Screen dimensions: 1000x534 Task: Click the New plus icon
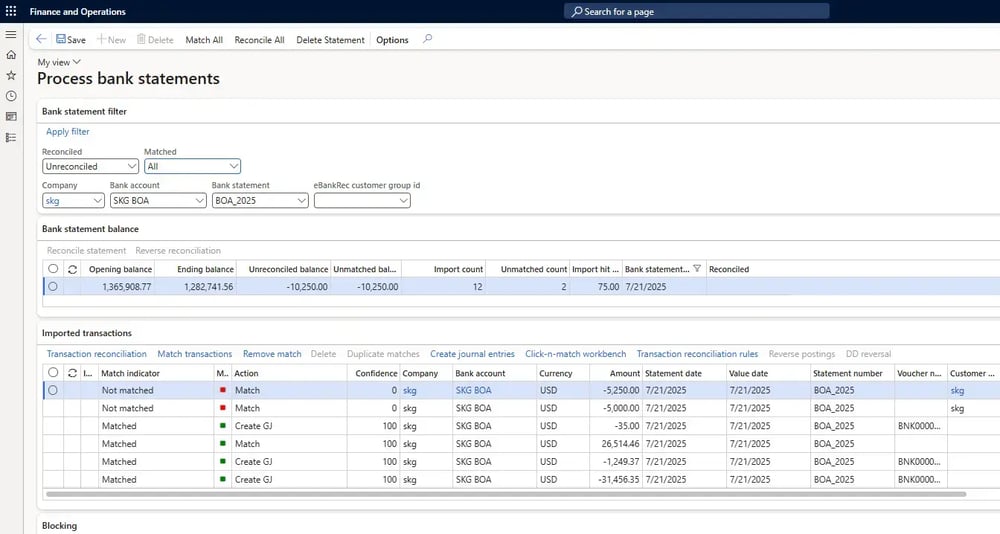(x=101, y=39)
